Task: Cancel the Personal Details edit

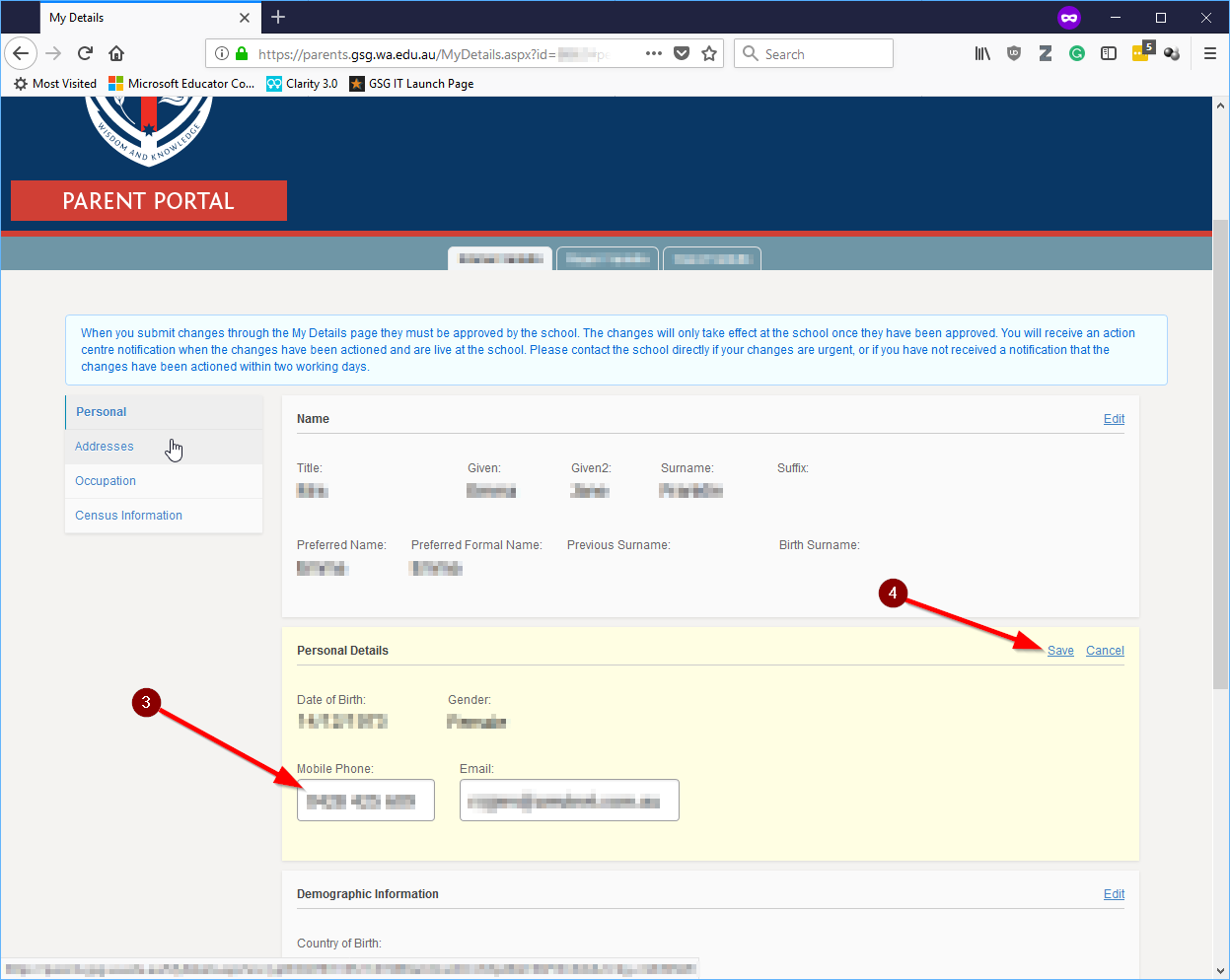Action: (x=1104, y=650)
